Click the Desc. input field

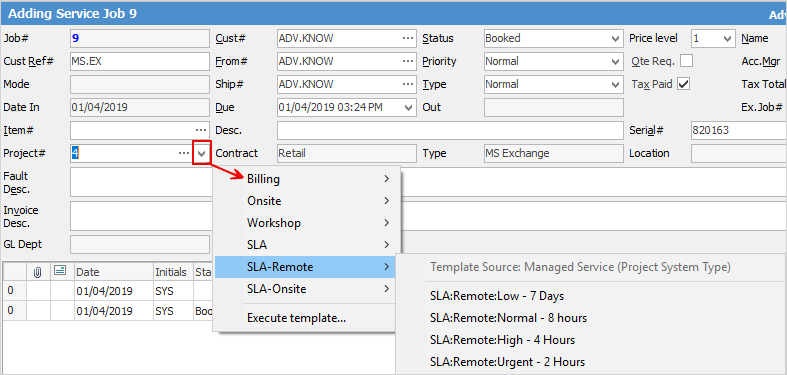coord(450,131)
